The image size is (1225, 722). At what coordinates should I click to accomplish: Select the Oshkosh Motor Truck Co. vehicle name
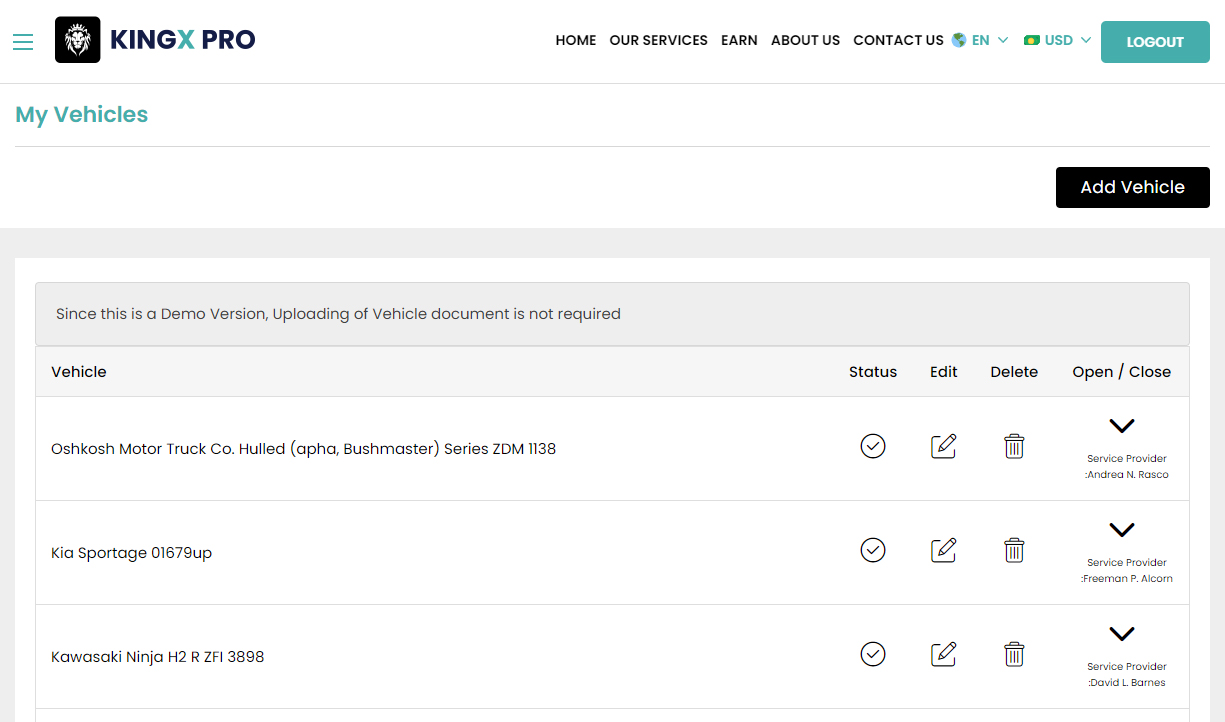point(303,449)
